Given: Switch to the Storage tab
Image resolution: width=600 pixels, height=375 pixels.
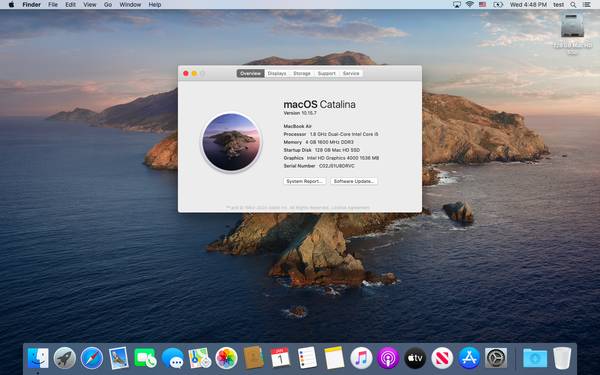Looking at the screenshot, I should click(302, 73).
